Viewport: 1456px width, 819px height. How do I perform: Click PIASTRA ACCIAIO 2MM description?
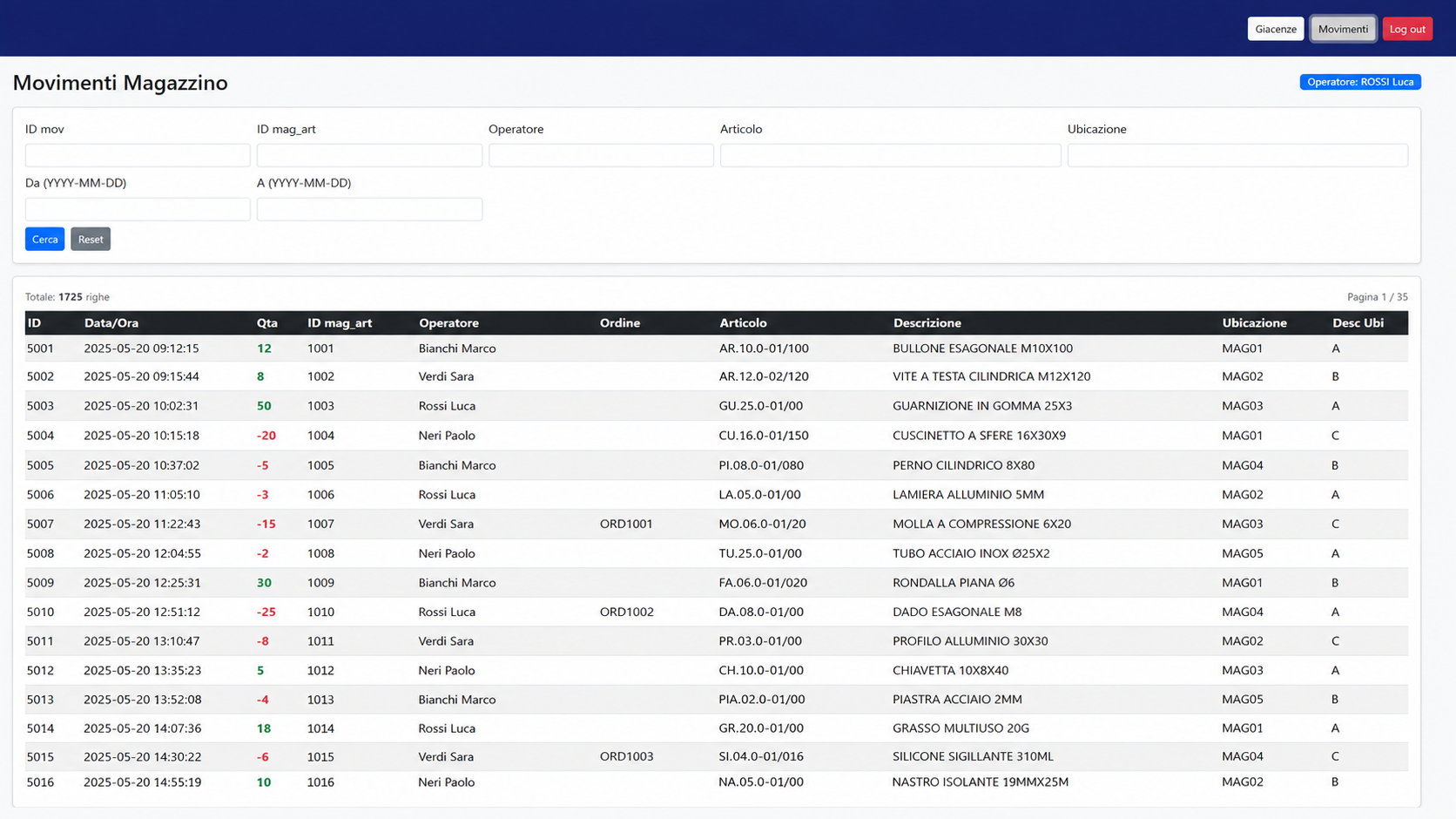957,699
